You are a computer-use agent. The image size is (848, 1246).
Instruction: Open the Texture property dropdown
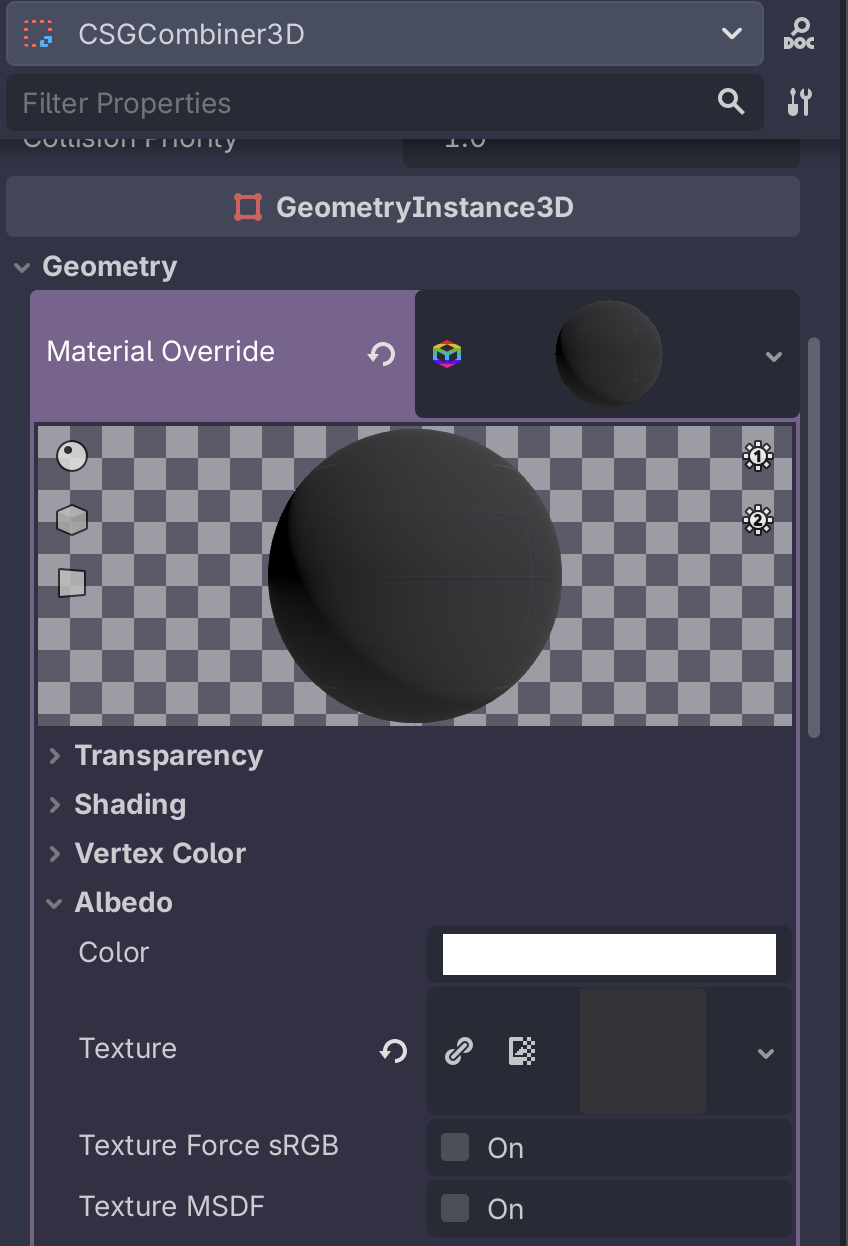point(766,1052)
